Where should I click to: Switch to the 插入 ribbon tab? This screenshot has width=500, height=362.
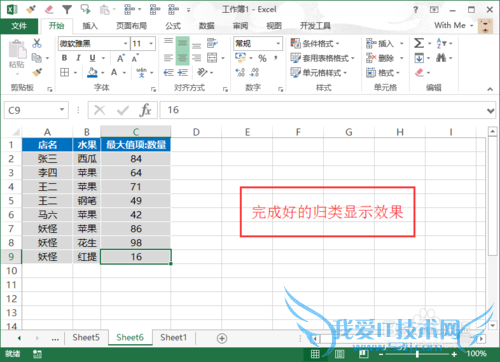pyautogui.click(x=90, y=26)
